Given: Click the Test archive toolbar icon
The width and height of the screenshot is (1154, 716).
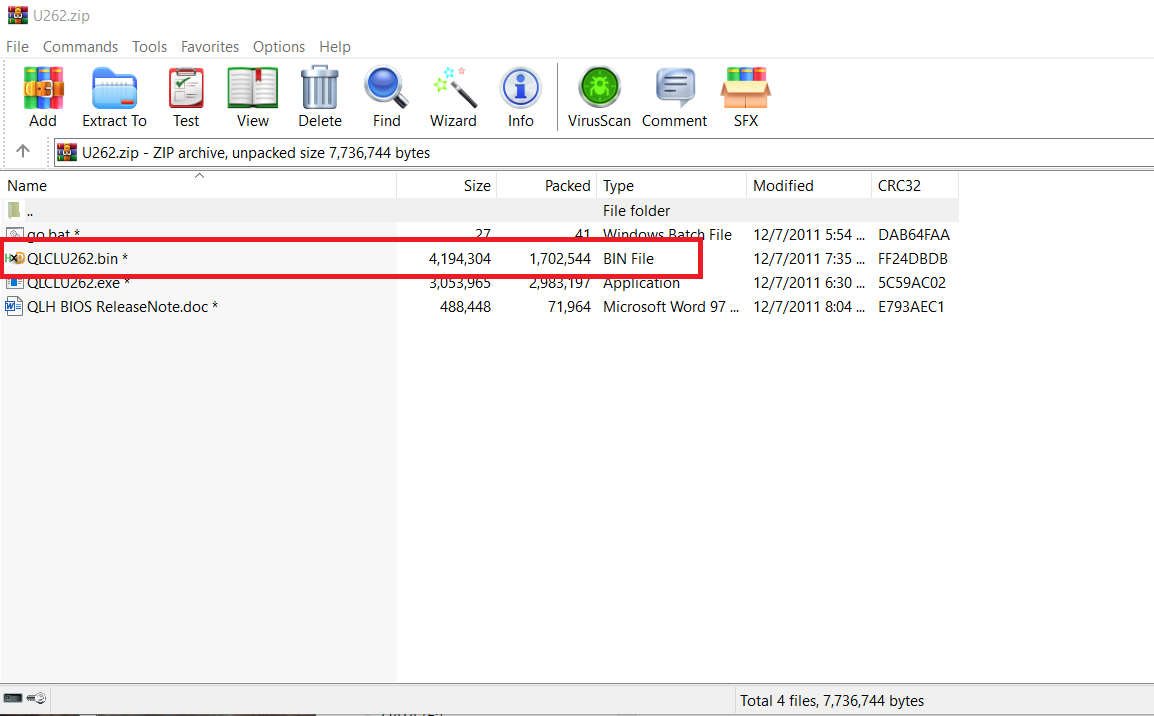Looking at the screenshot, I should click(x=186, y=88).
